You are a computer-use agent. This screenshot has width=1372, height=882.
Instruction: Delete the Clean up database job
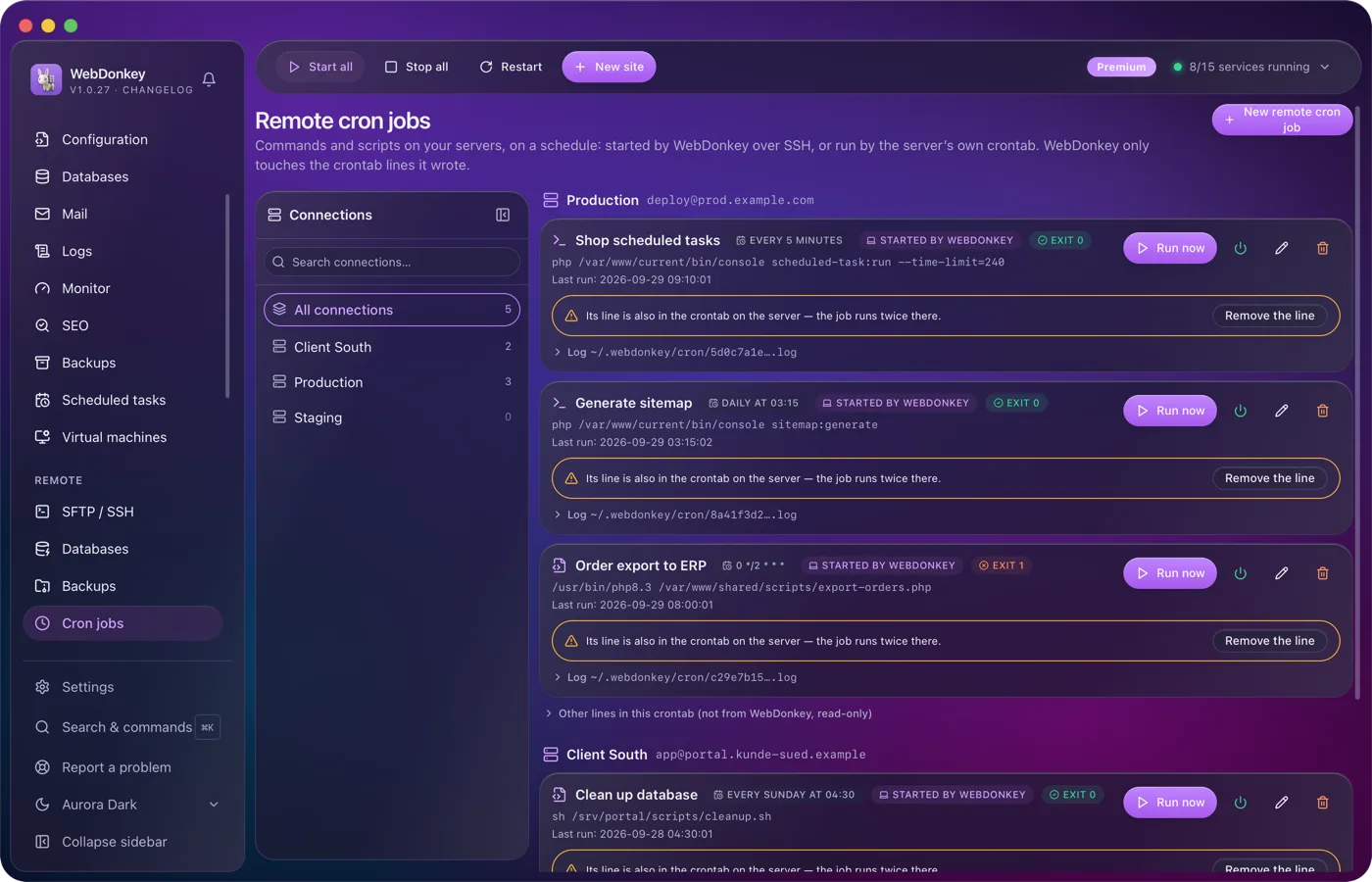tap(1322, 803)
